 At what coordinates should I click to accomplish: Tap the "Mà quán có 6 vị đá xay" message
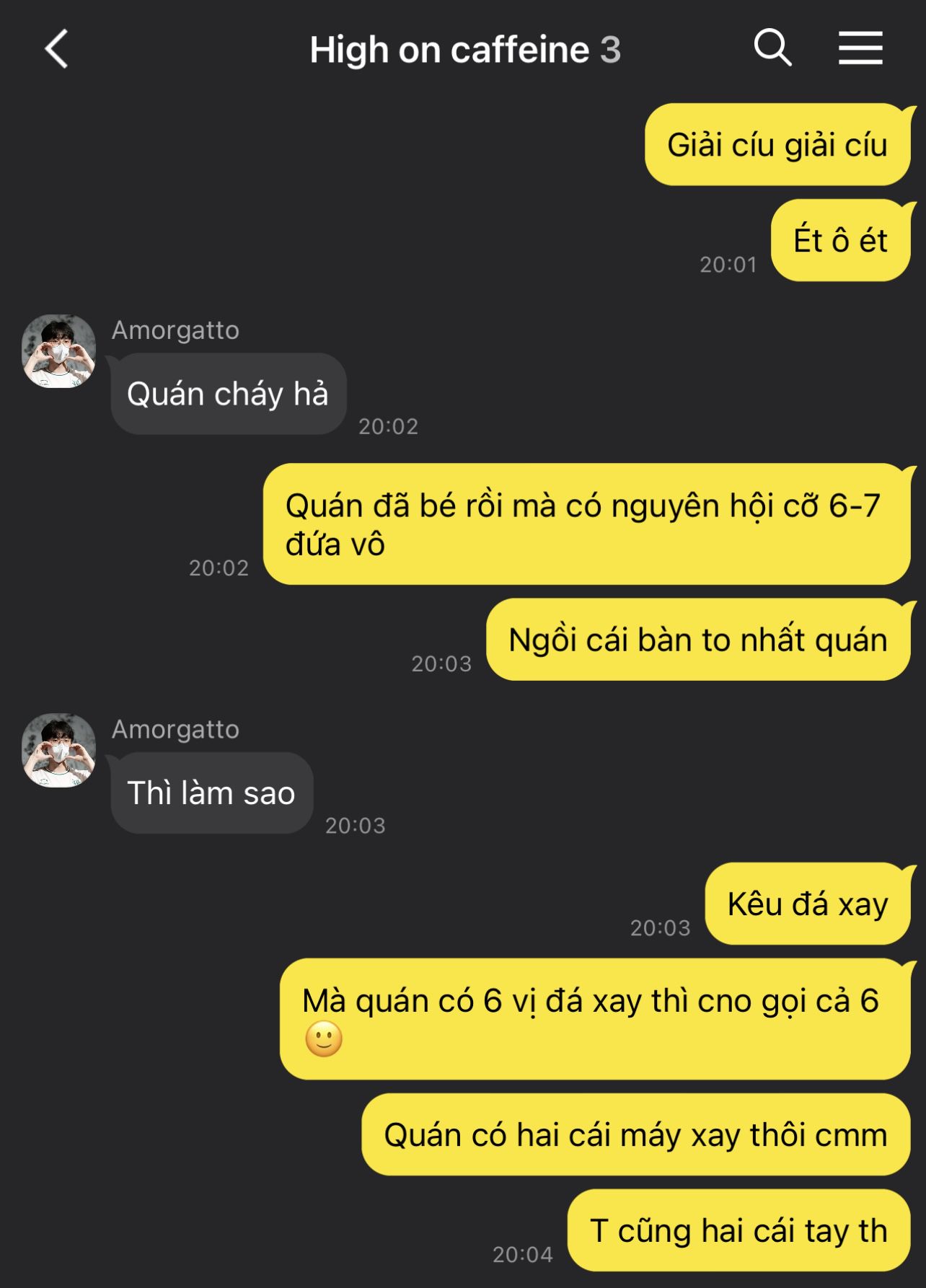(x=596, y=1019)
